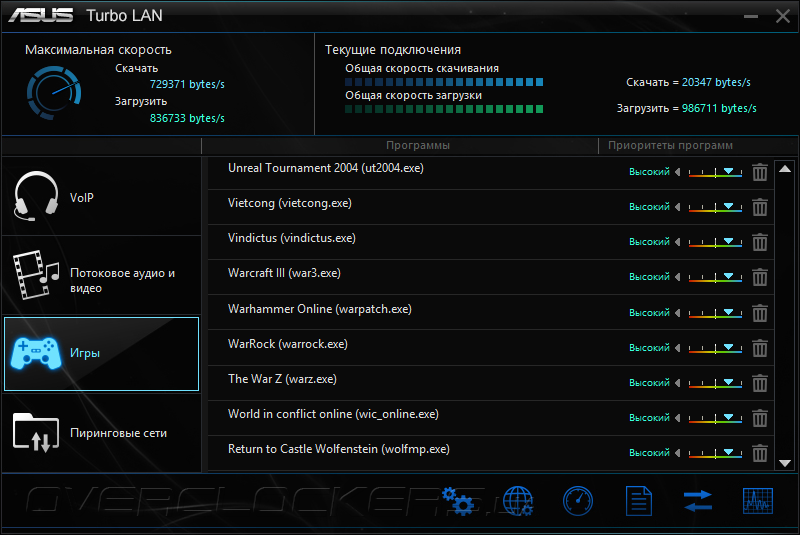Click the green total upload speed bar
Image resolution: width=800 pixels, height=535 pixels.
pos(444,109)
